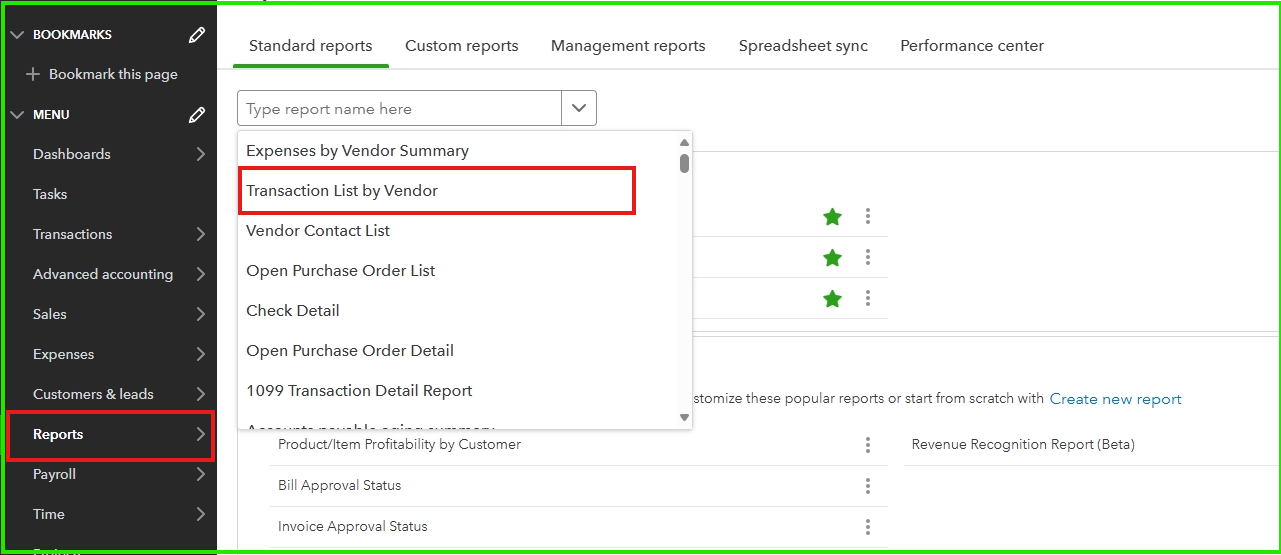Click the Create new report link

[1115, 399]
